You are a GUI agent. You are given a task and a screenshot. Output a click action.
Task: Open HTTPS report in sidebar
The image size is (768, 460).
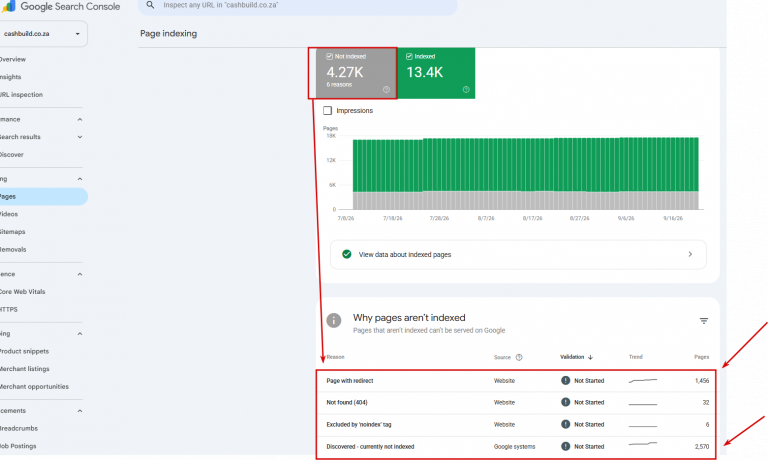click(9, 310)
